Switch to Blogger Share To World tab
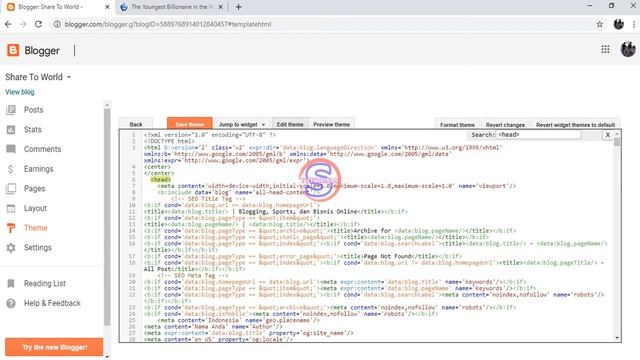 tap(57, 7)
